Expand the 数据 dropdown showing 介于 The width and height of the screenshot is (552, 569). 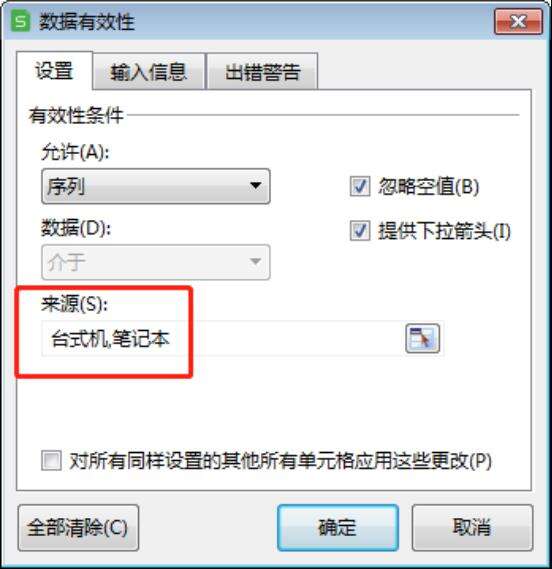[x=156, y=262]
